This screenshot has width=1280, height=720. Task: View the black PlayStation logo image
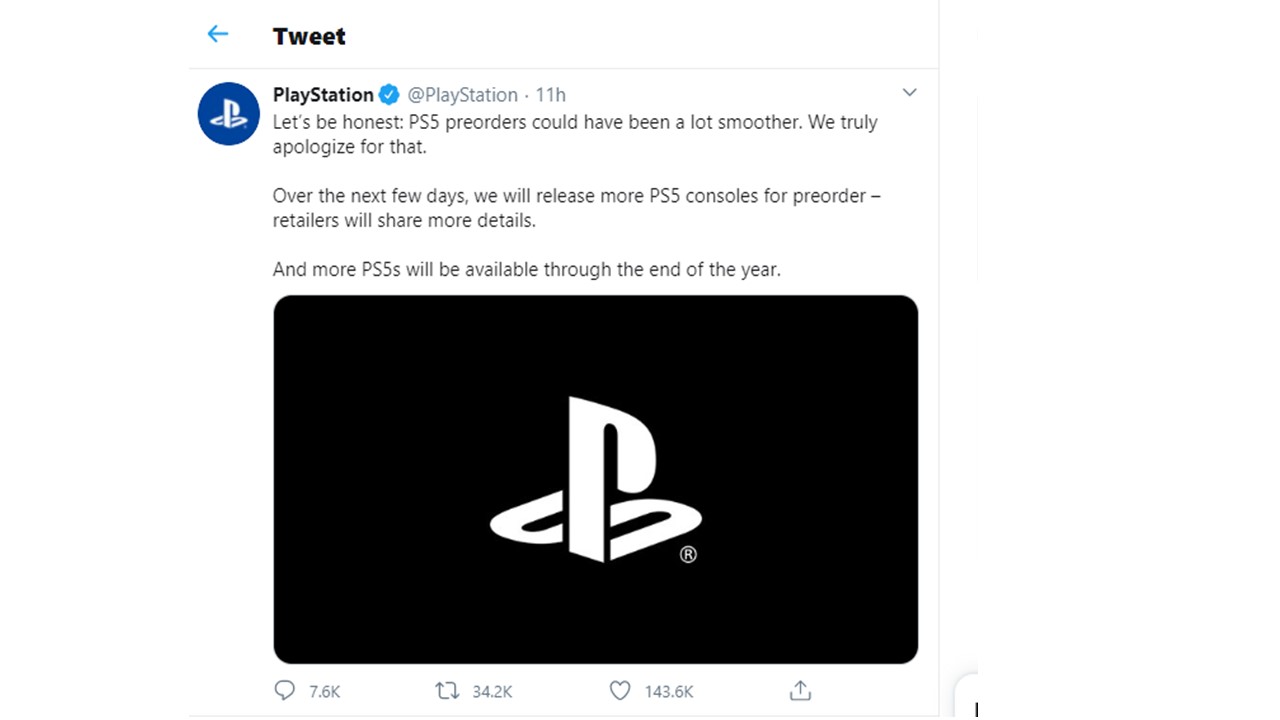tap(595, 479)
